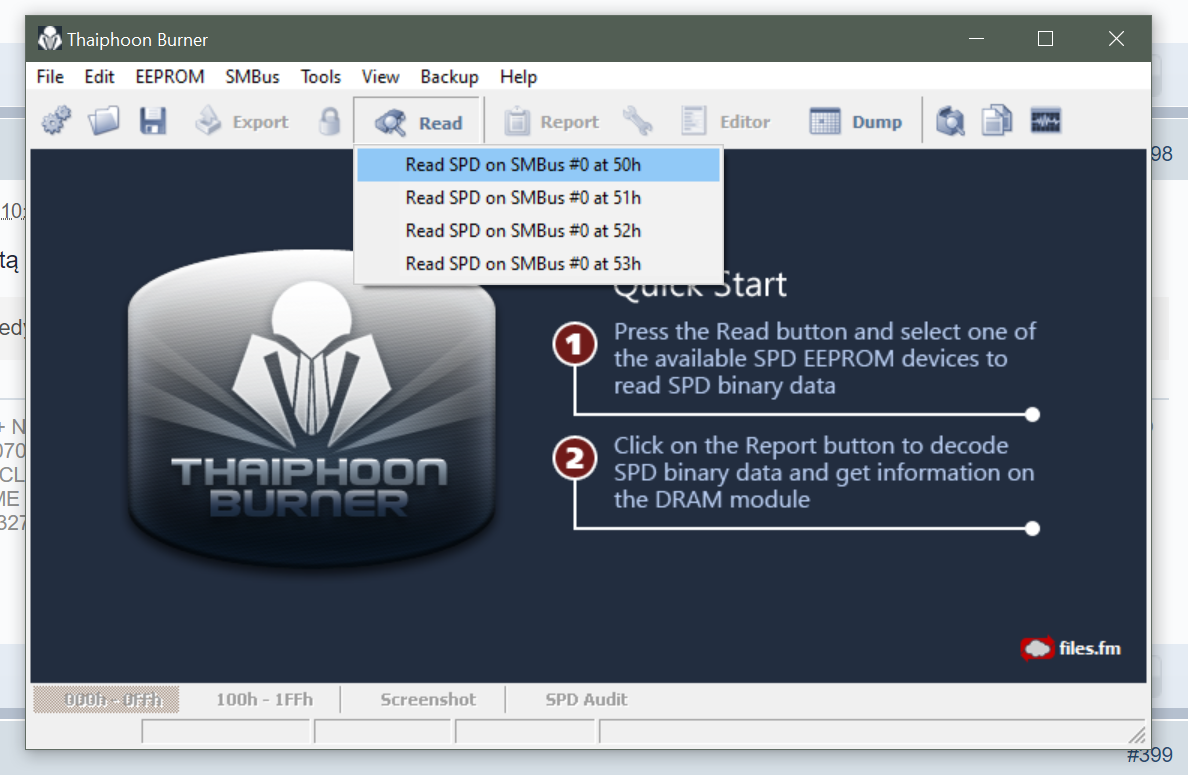The height and width of the screenshot is (775, 1189).
Task: Expand the Backup menu
Action: (449, 77)
